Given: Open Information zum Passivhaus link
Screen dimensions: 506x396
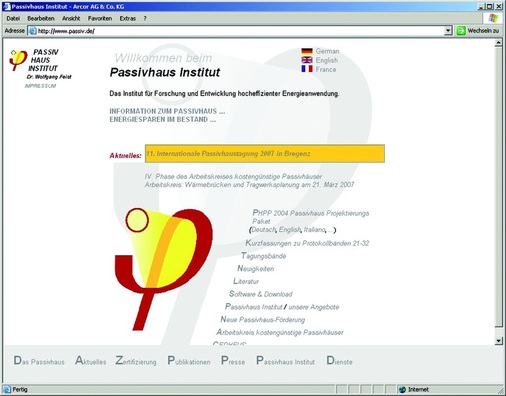Looking at the screenshot, I should click(x=167, y=111).
